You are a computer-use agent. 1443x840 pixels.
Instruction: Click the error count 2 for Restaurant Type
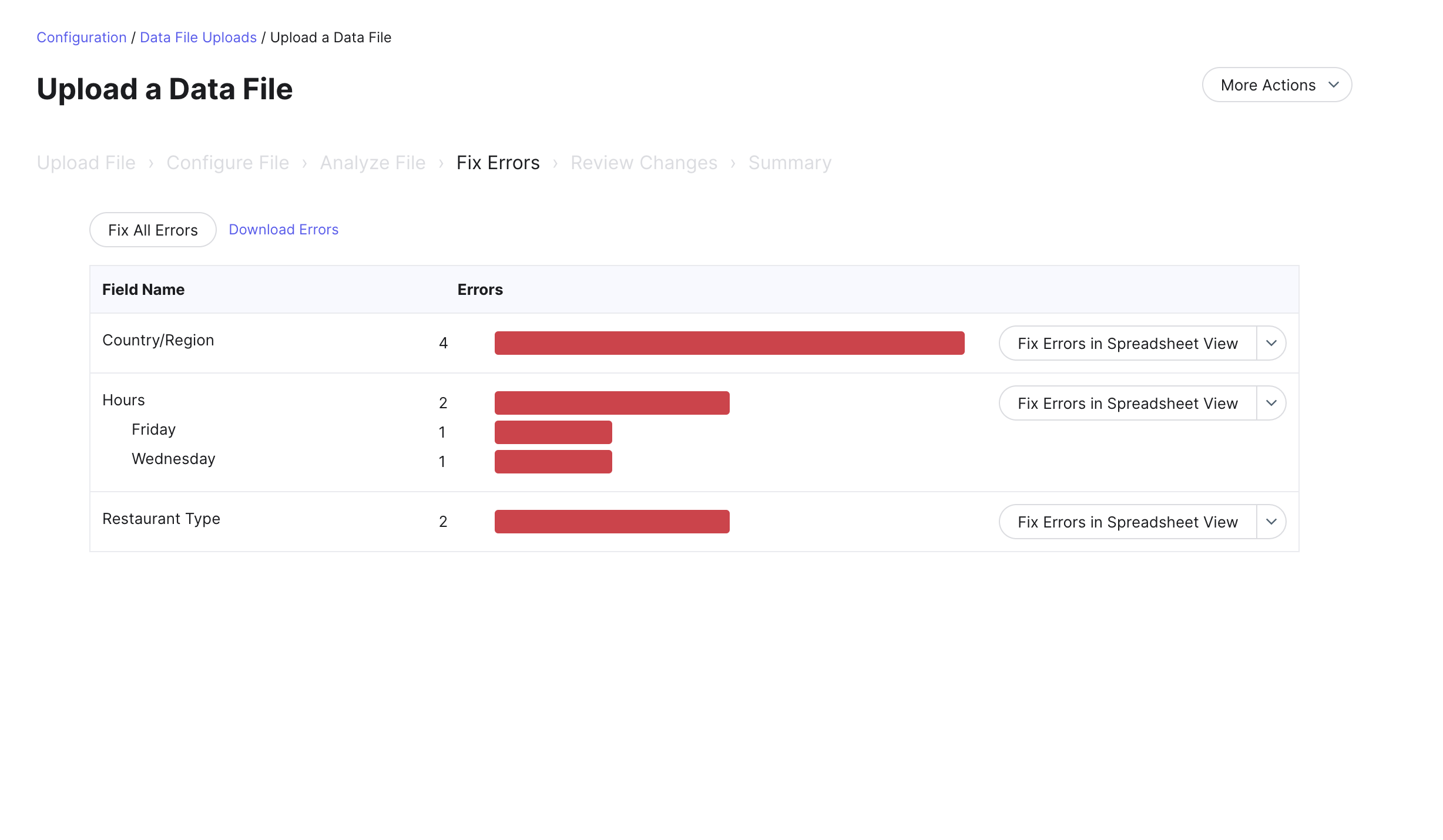[444, 522]
